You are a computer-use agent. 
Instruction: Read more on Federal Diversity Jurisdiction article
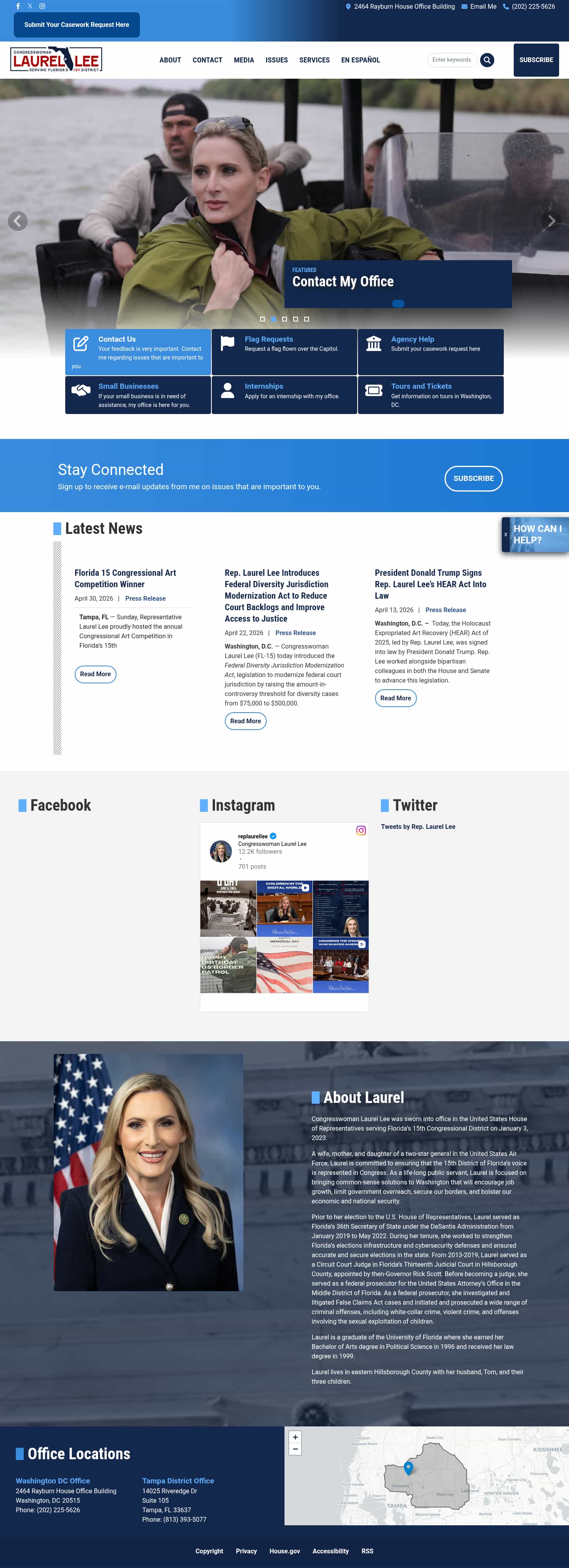[246, 721]
